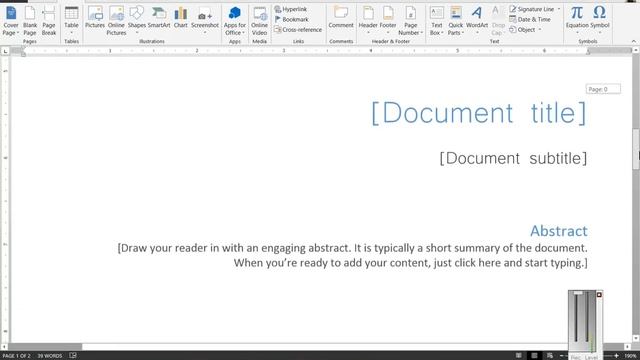
Task: Click Signature Line button
Action: tap(532, 9)
